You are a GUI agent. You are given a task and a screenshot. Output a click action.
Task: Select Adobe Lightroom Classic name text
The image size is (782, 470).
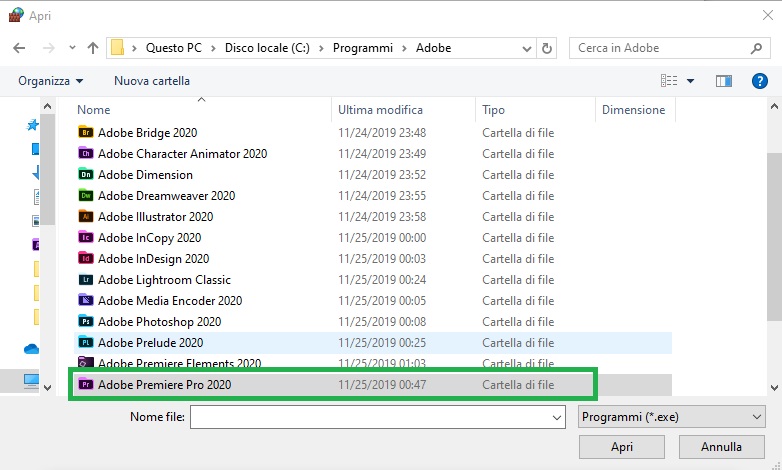point(165,279)
